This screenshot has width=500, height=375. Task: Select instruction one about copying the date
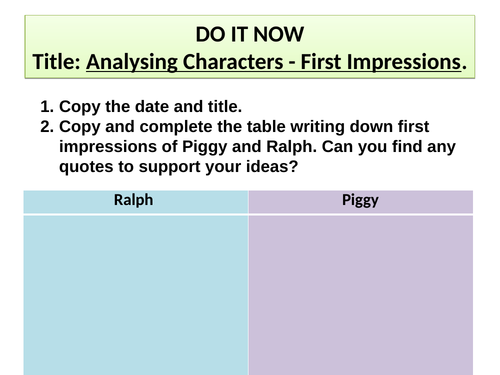[141, 107]
